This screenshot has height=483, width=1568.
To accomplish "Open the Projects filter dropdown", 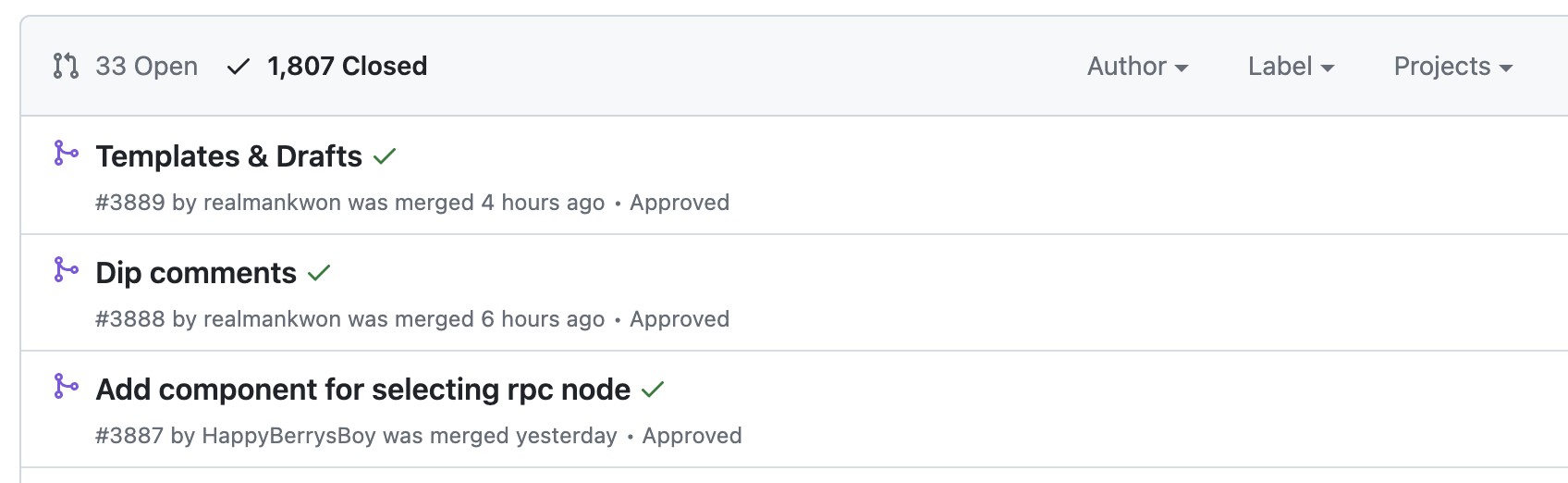I will click(x=1452, y=67).
